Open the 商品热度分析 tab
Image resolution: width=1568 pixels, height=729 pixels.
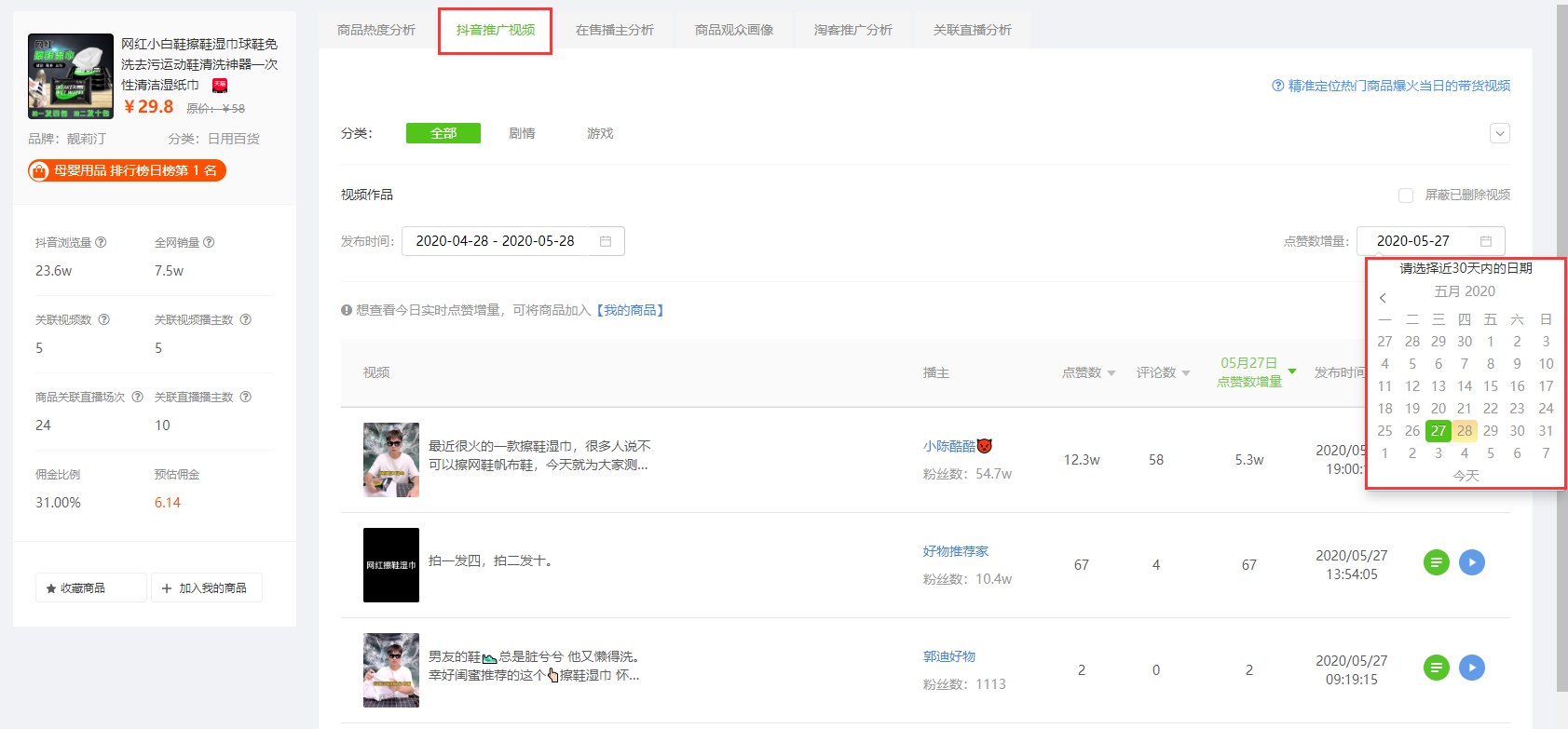376,30
